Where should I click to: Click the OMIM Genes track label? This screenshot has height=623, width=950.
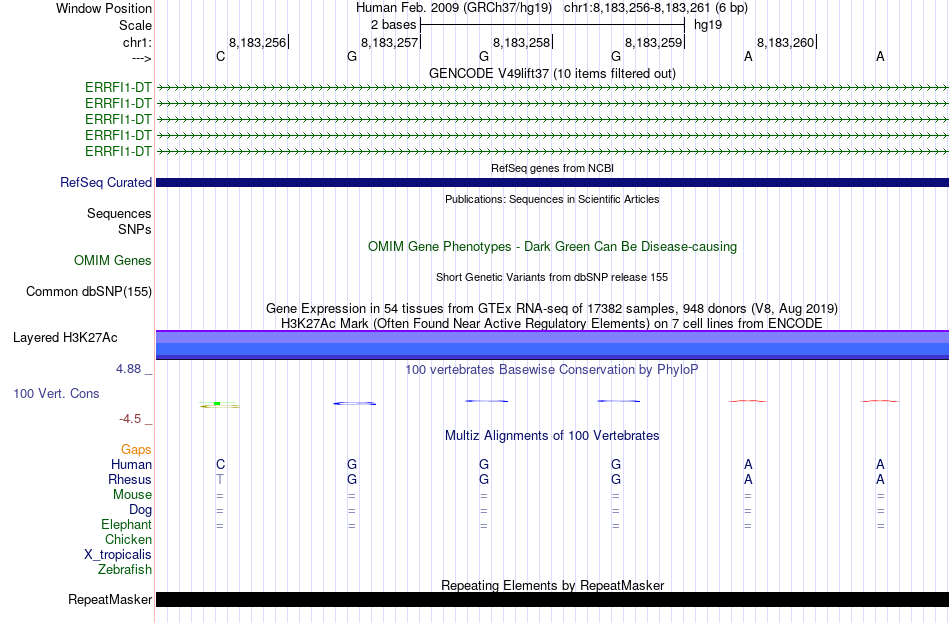[112, 260]
